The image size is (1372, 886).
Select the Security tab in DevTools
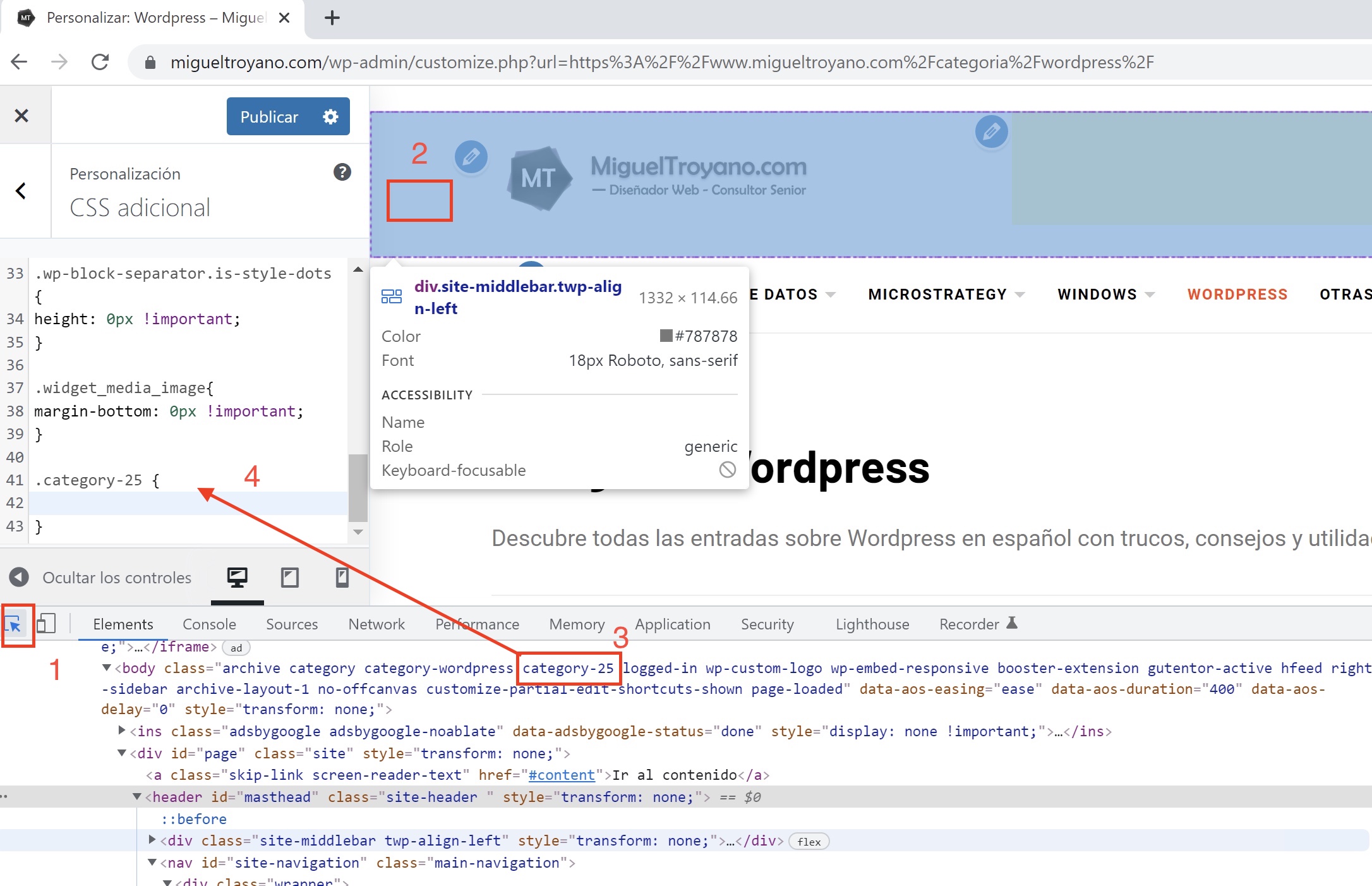[x=767, y=624]
